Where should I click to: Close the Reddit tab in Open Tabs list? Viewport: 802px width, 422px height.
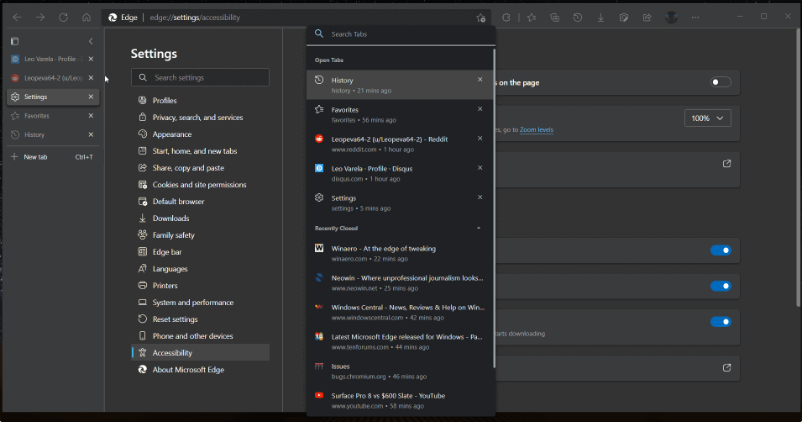(x=480, y=139)
